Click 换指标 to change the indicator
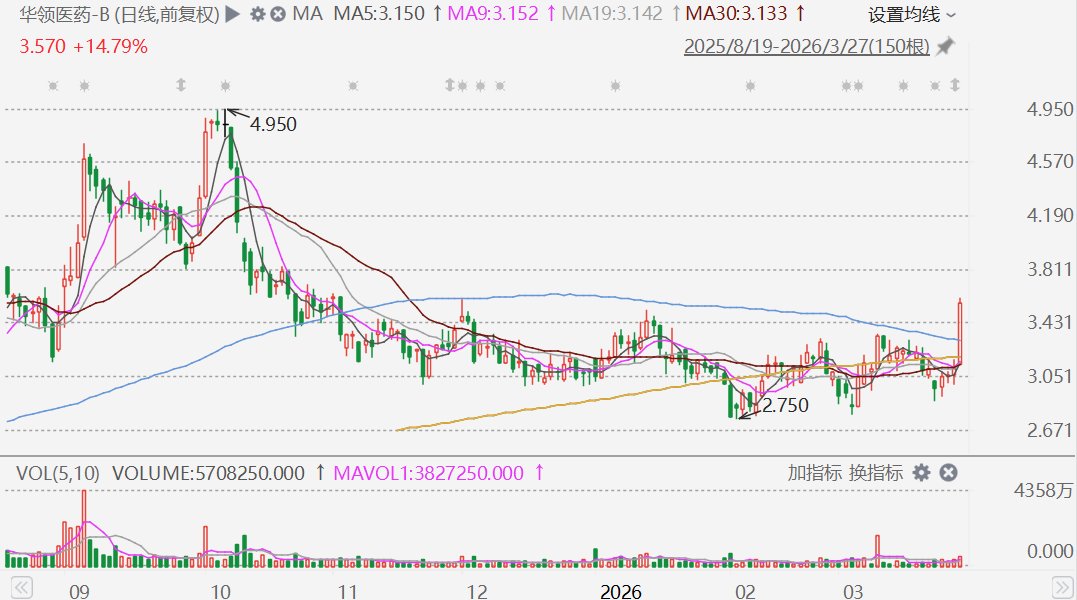 tap(876, 473)
